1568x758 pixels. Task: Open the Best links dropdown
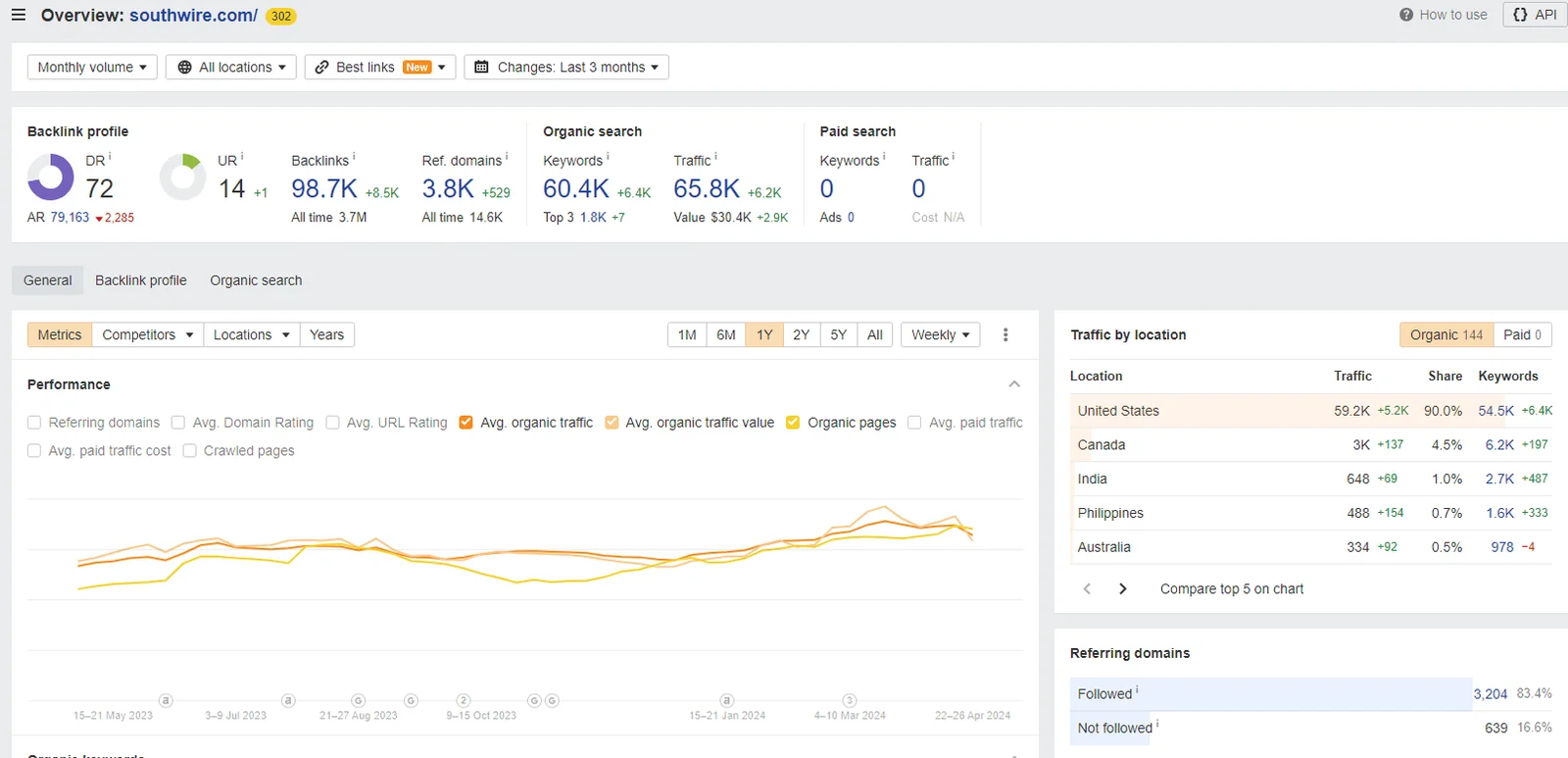(x=380, y=68)
